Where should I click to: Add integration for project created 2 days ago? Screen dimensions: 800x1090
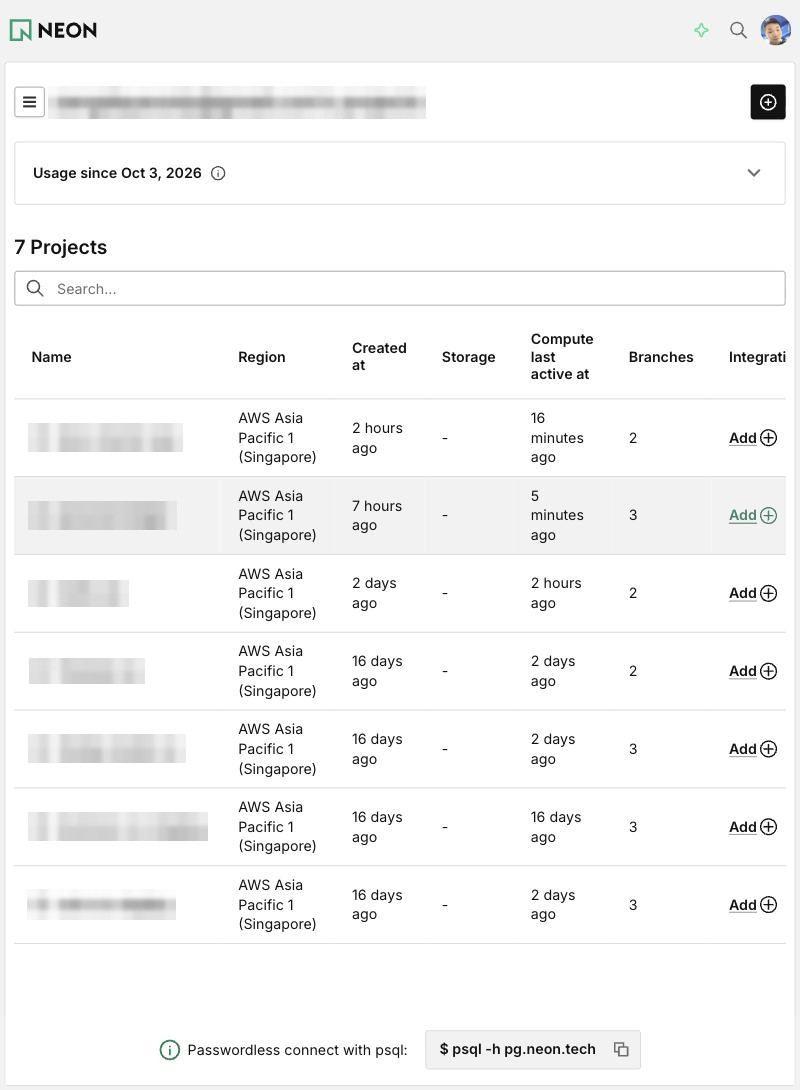(x=753, y=593)
